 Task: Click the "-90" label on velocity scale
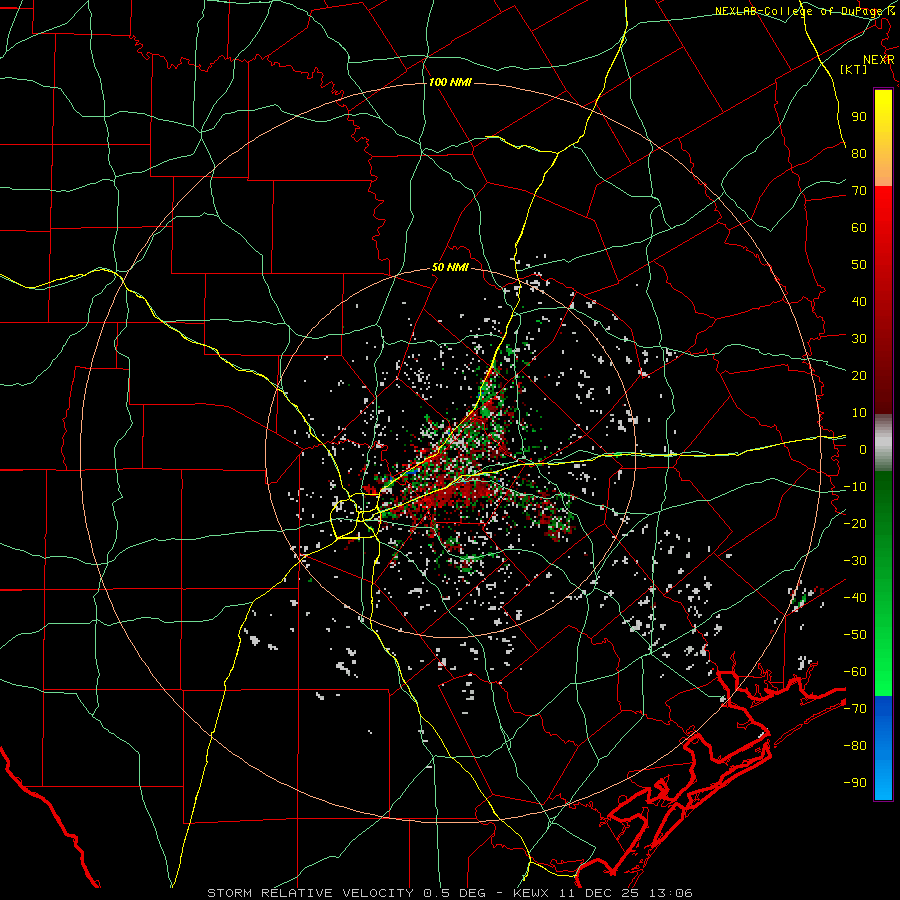(855, 782)
